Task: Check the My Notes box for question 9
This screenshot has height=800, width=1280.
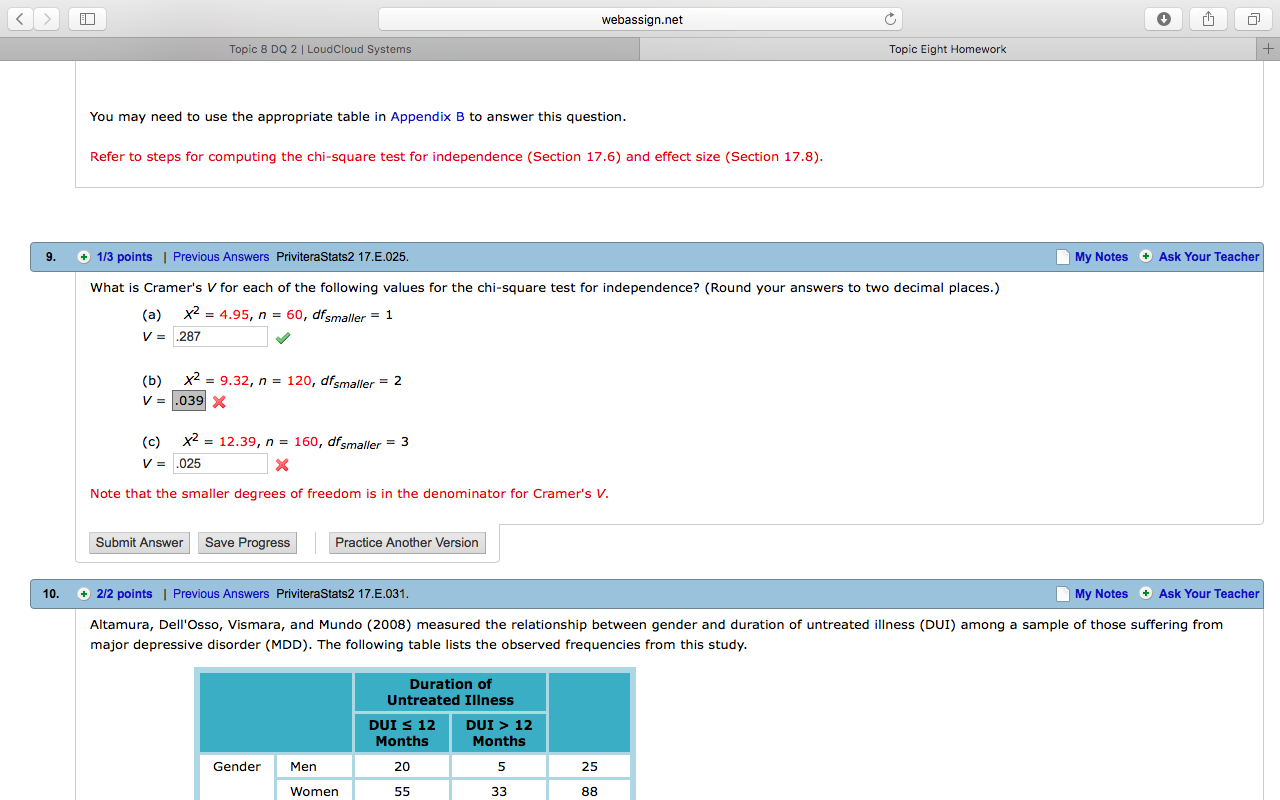Action: coord(1062,257)
